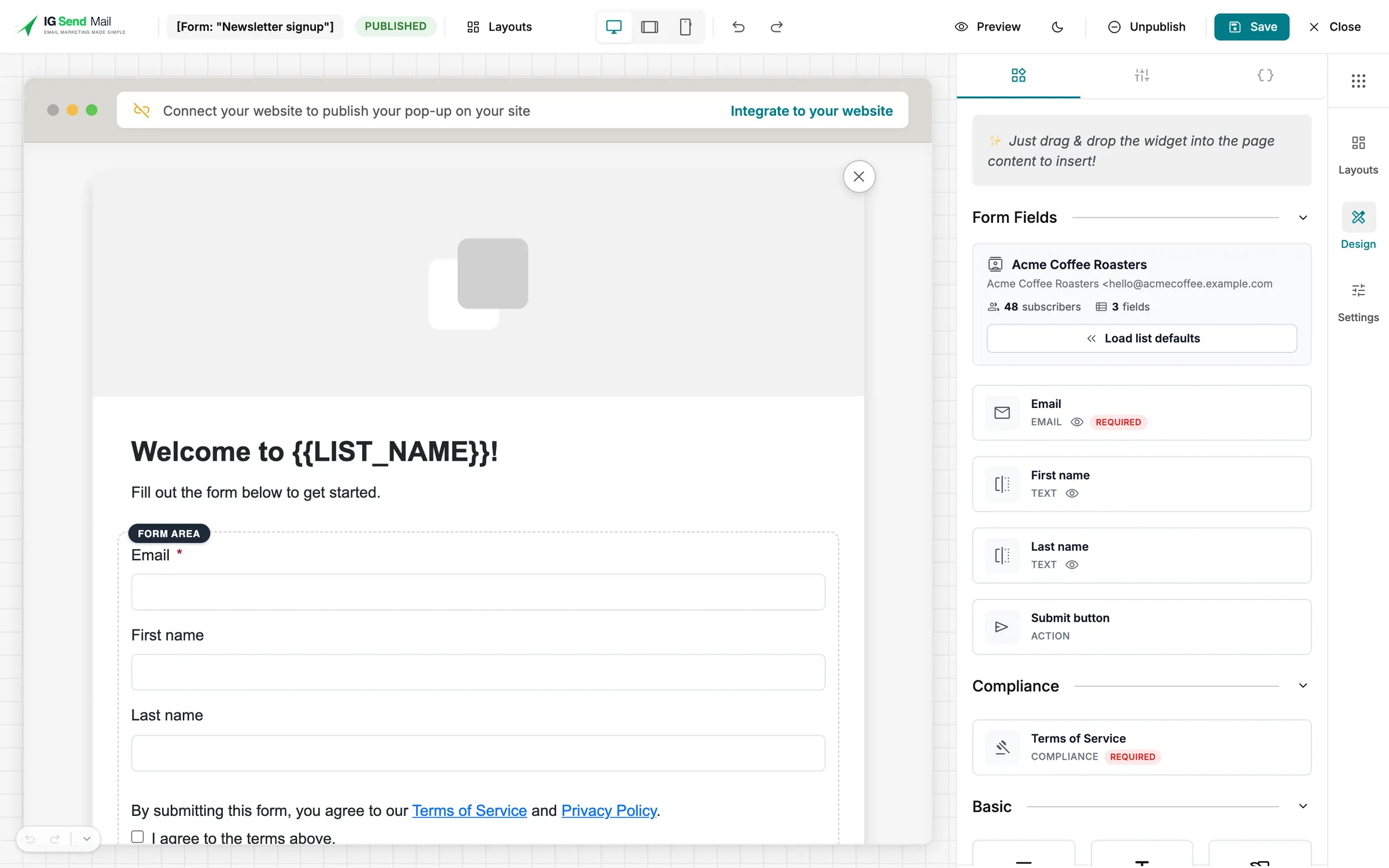Viewport: 1389px width, 868px height.
Task: Toggle visibility eye on Email field
Action: coord(1076,422)
